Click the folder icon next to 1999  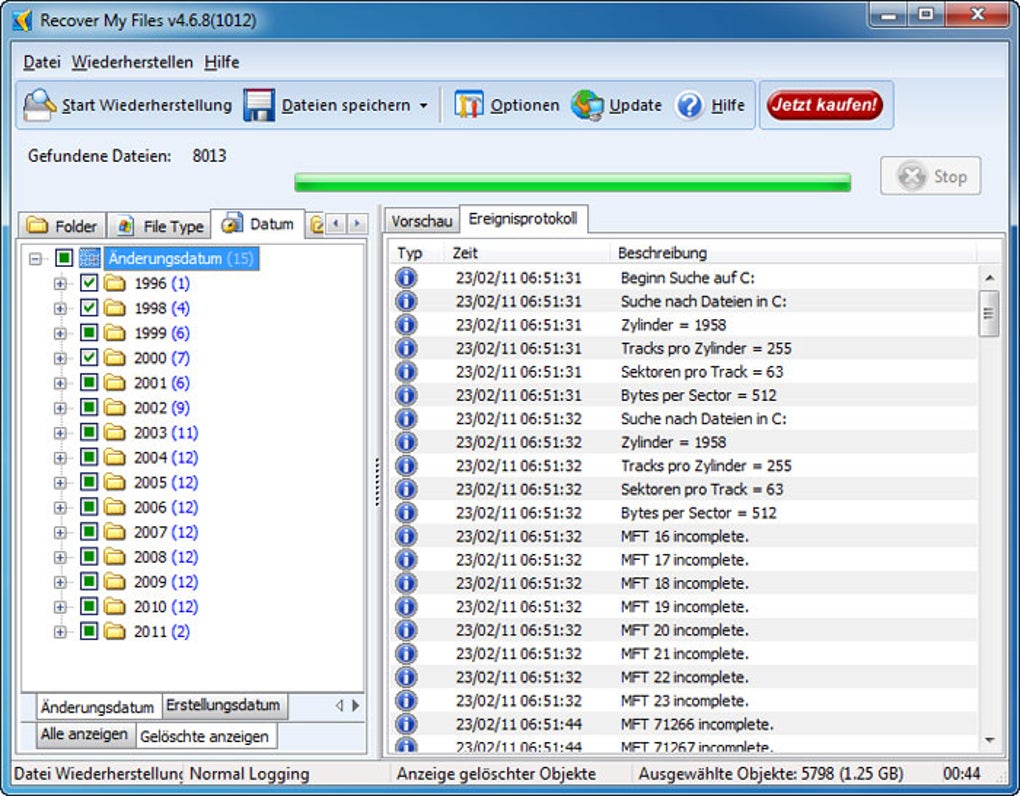coord(114,333)
